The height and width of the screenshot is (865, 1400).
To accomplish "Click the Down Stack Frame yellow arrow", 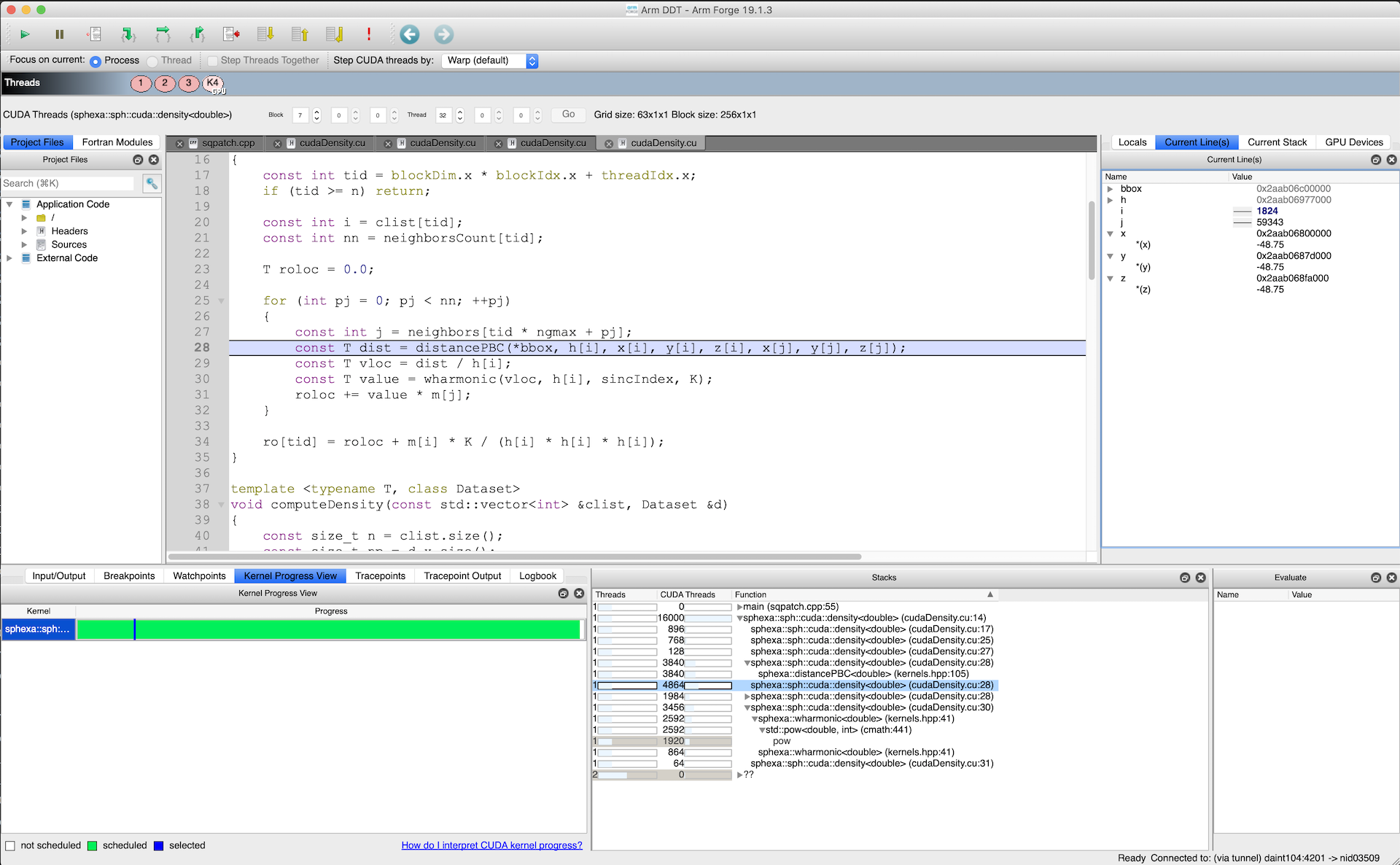I will pyautogui.click(x=265, y=34).
